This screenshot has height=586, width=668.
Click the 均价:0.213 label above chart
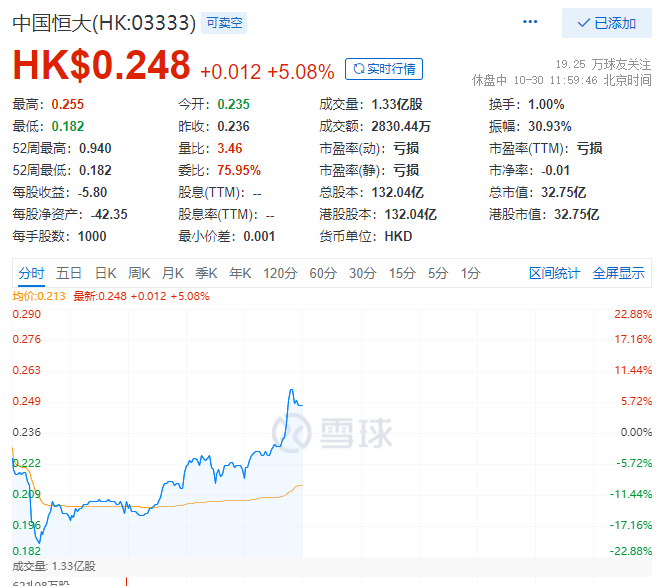click(x=39, y=296)
